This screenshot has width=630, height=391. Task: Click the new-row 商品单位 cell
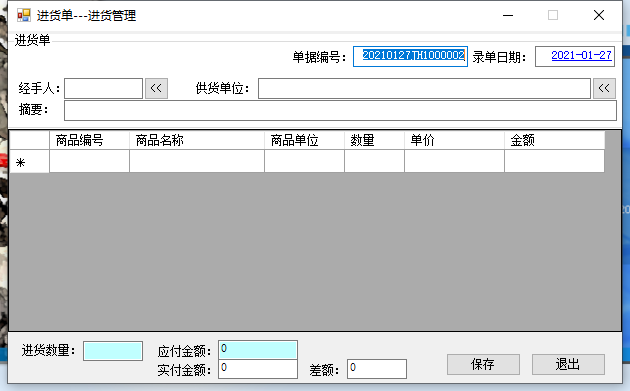pos(304,161)
